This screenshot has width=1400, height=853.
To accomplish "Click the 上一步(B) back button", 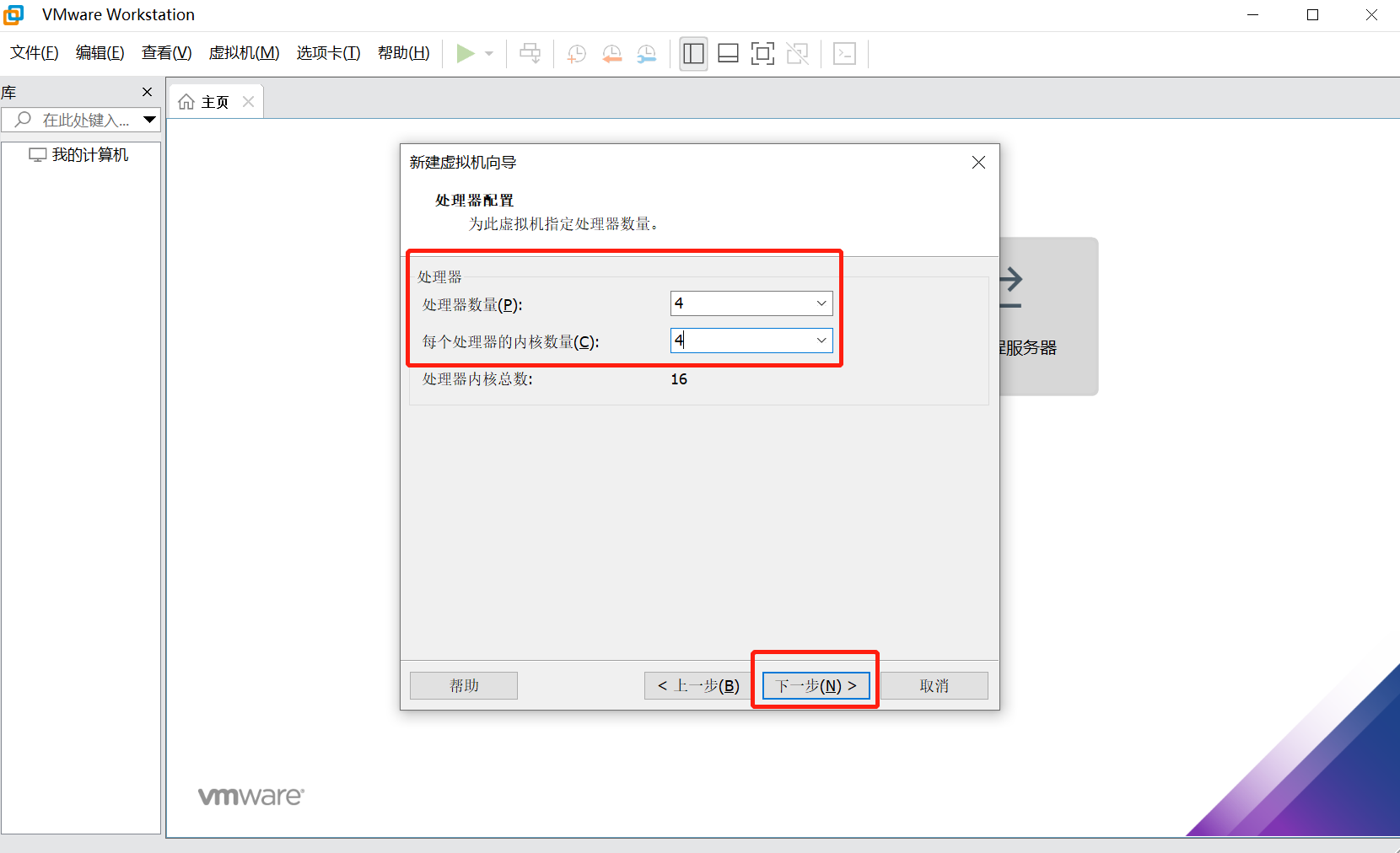I will point(698,685).
